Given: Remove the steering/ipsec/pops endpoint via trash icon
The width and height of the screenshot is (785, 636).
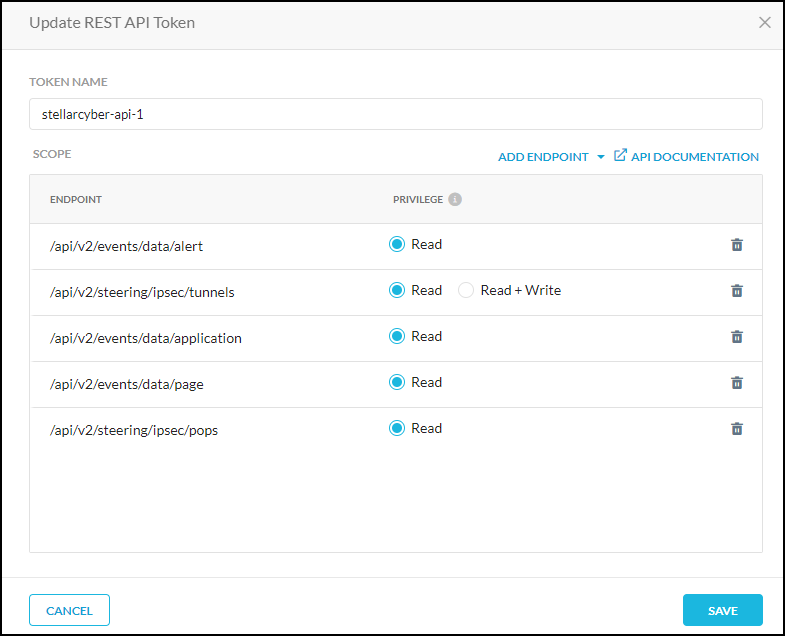Looking at the screenshot, I should pyautogui.click(x=737, y=429).
